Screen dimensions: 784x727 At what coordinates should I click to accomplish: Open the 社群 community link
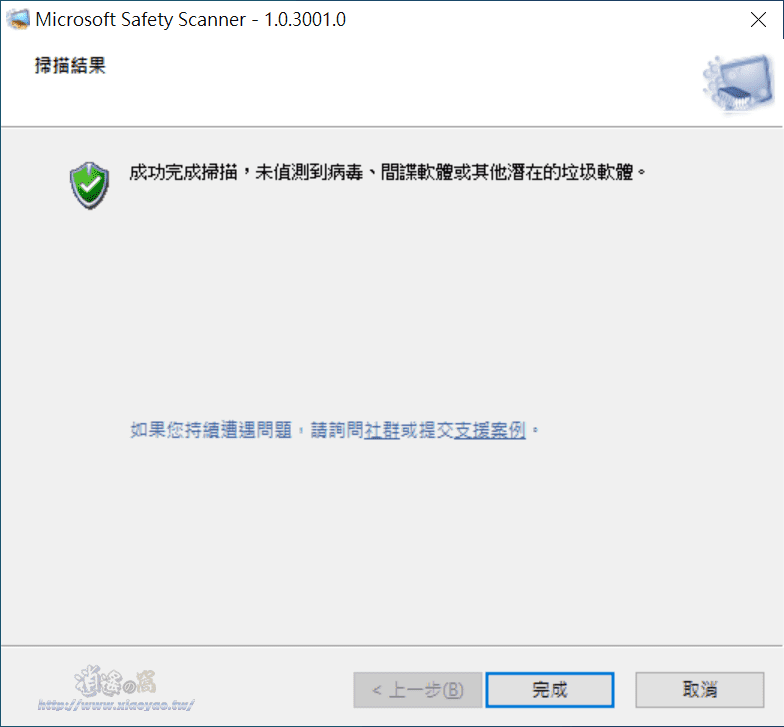[x=382, y=430]
